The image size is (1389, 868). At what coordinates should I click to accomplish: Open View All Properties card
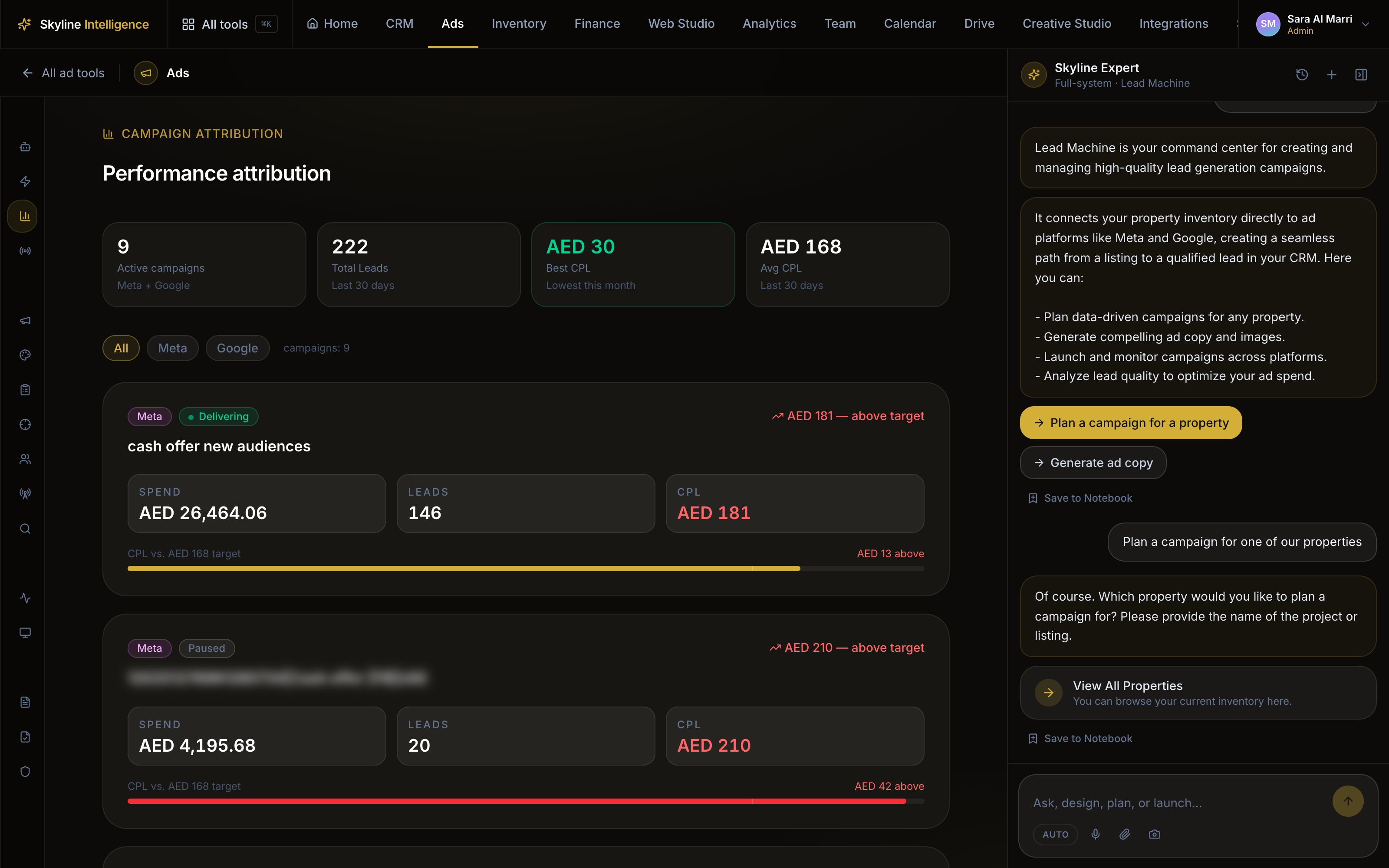[1198, 693]
